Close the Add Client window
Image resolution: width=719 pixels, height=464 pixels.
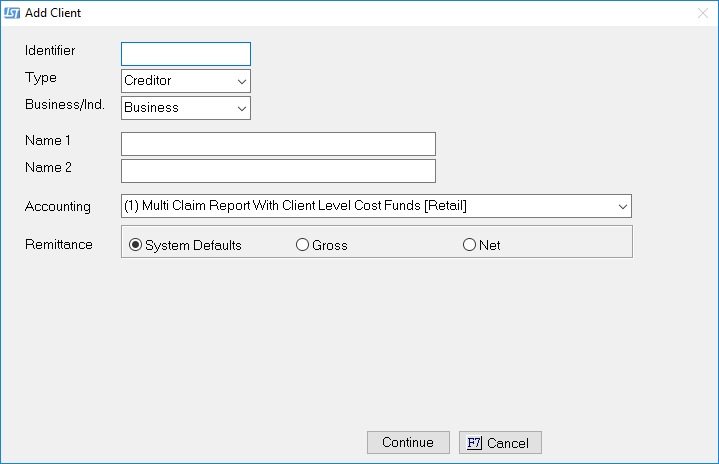pos(702,13)
